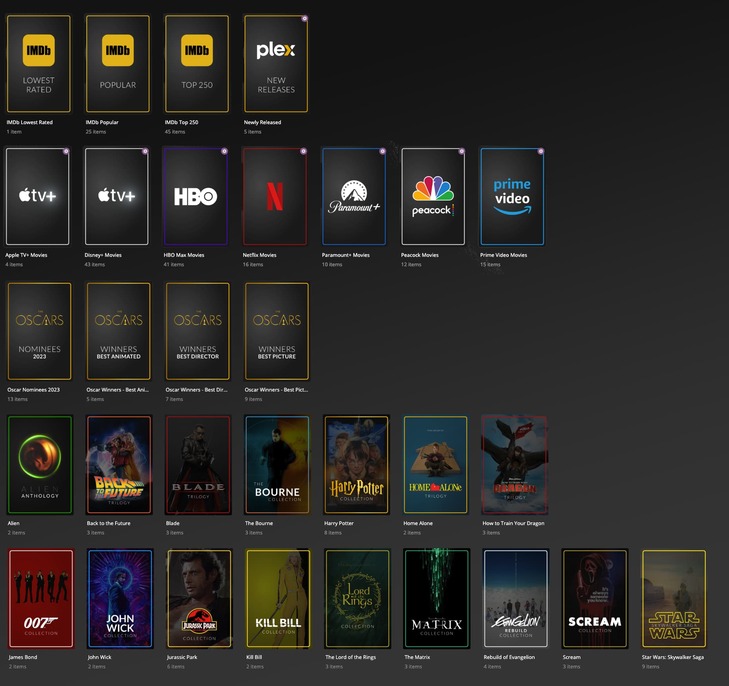Viewport: 729px width, 686px height.
Task: Open the Oscars Nominees 2023 poster
Action: tap(40, 331)
